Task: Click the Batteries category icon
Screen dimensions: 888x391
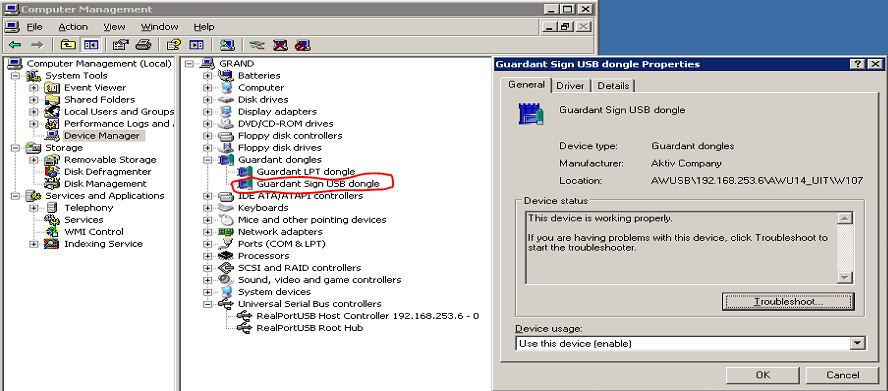Action: [225, 75]
